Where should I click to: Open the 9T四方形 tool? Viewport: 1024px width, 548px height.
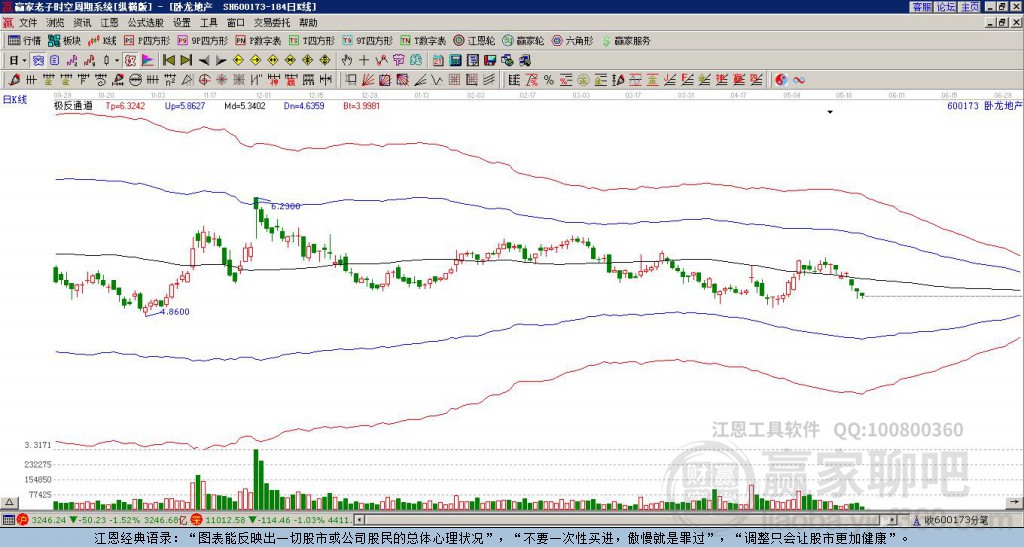click(x=368, y=40)
